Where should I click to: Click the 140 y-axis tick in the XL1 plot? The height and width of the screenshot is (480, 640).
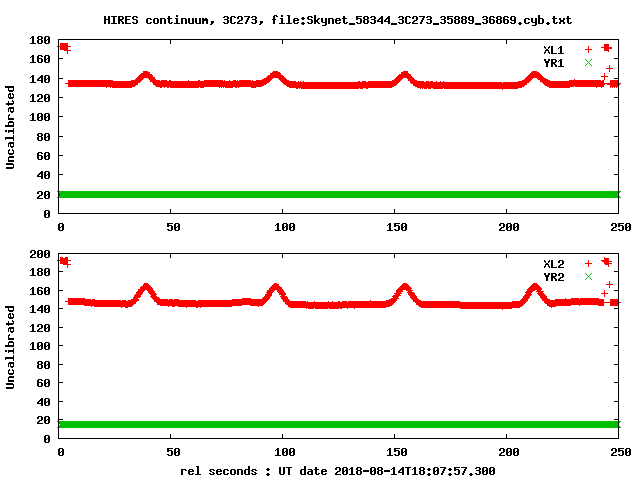[40, 79]
